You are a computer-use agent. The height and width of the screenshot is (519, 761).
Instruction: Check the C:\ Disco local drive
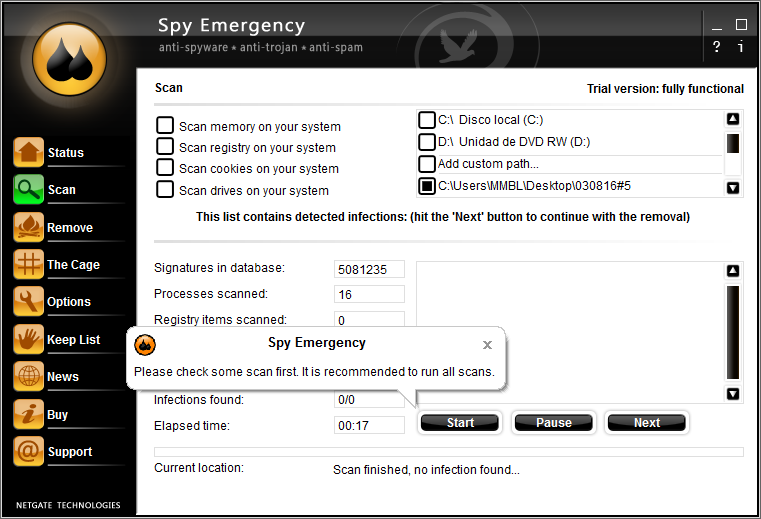point(427,120)
